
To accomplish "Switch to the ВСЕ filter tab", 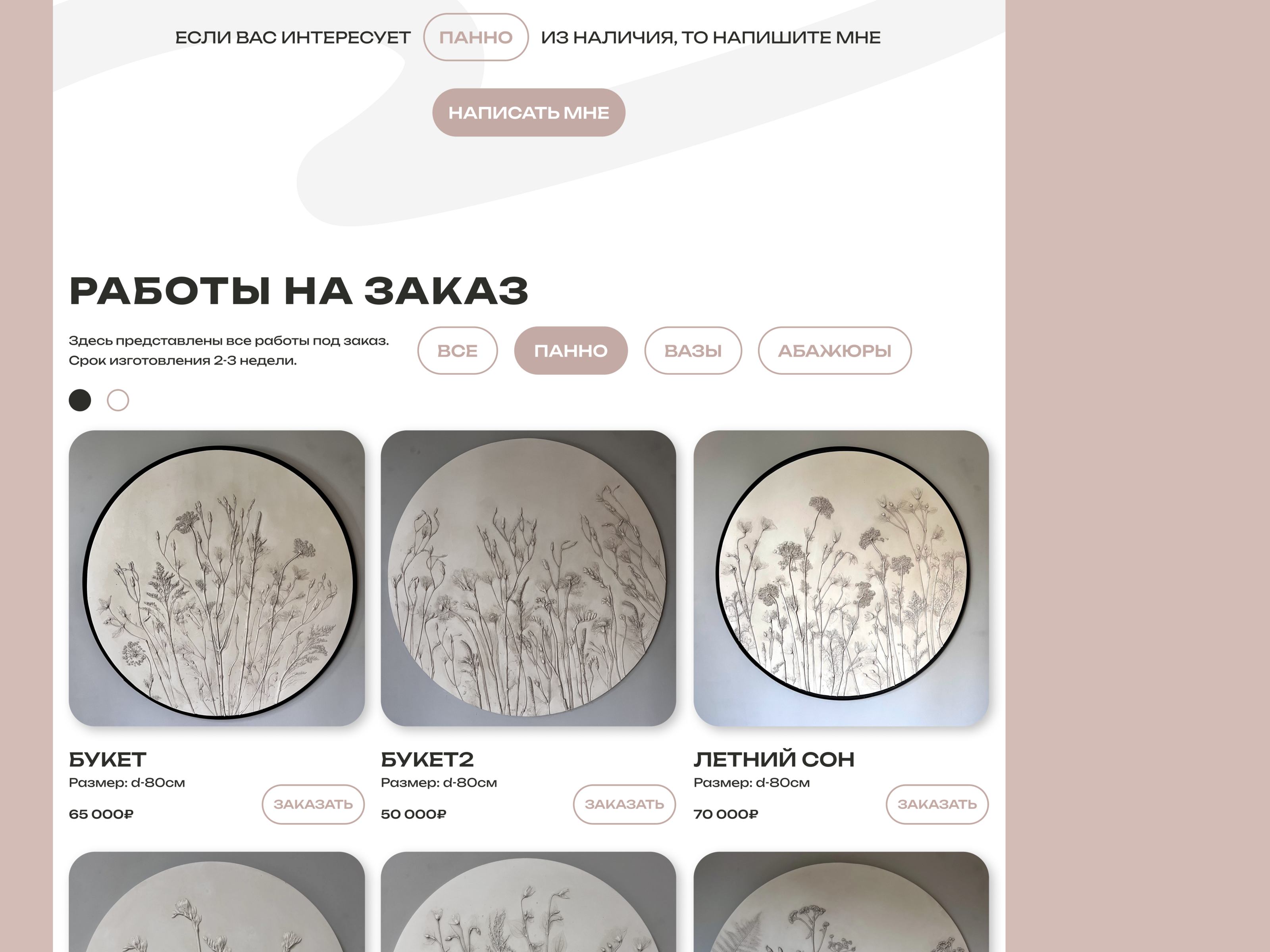I will point(458,351).
